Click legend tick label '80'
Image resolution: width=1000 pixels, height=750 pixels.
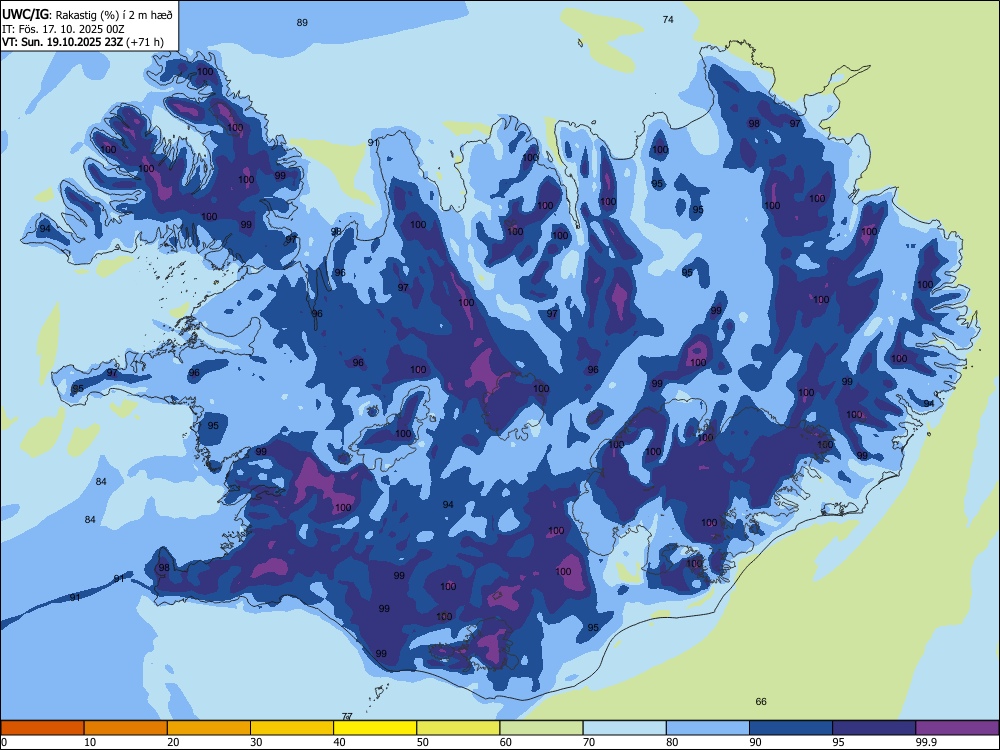[672, 742]
